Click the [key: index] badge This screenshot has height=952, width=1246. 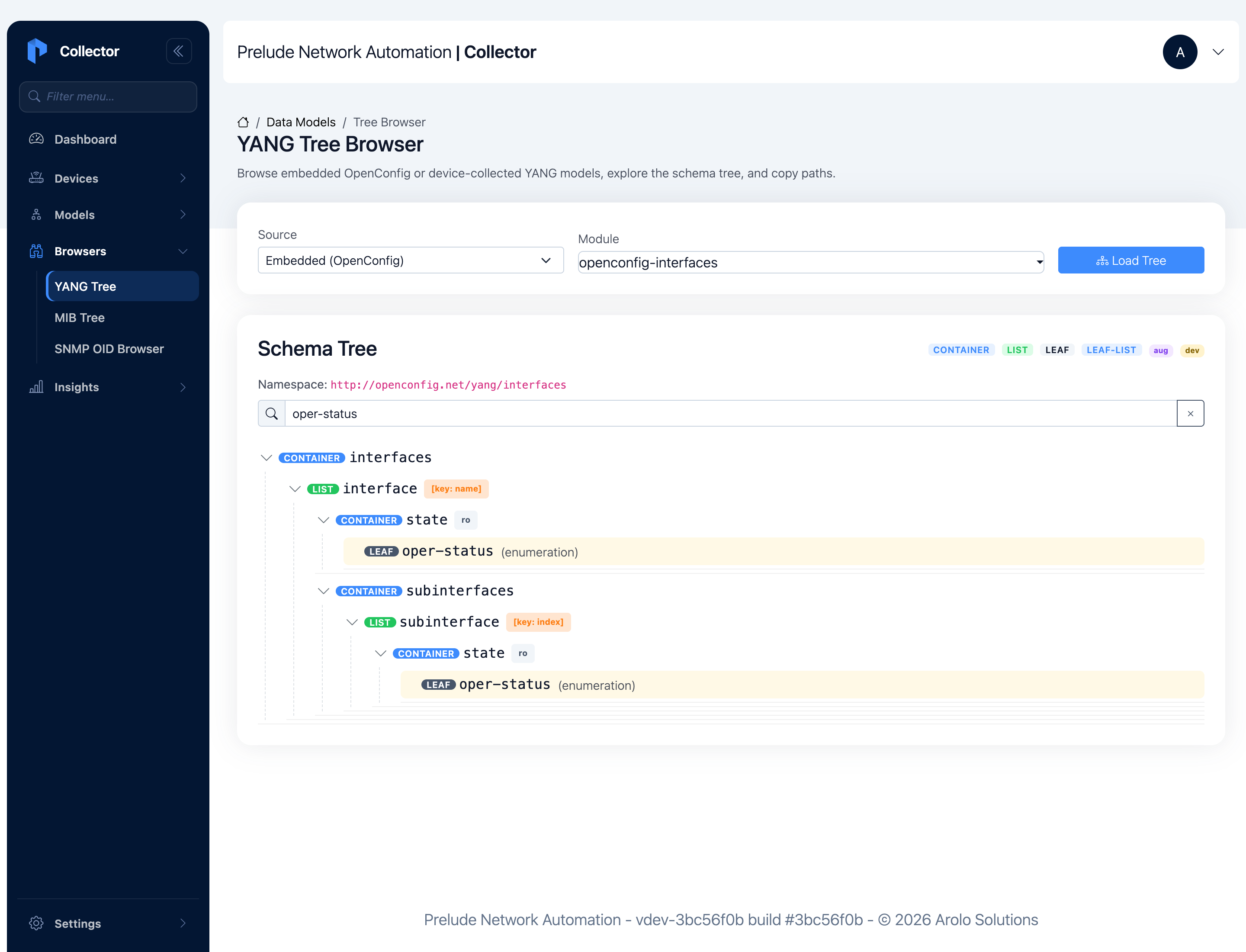point(538,622)
